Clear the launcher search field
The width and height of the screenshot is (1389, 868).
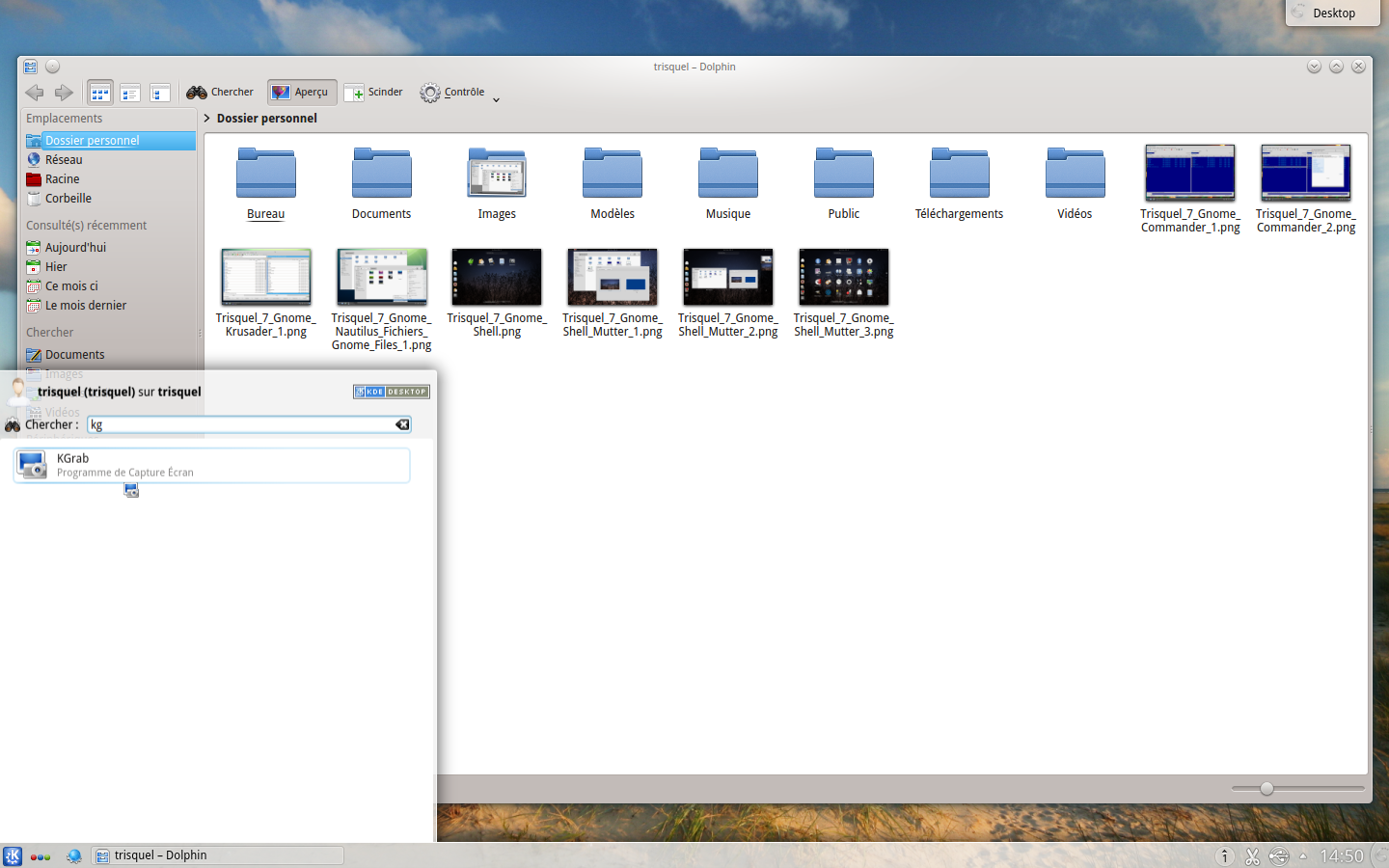[x=402, y=424]
